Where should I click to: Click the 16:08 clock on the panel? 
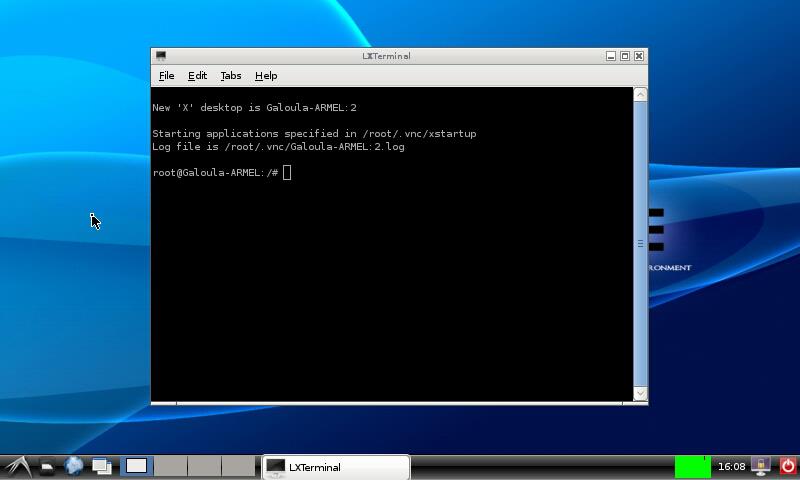[x=732, y=467]
